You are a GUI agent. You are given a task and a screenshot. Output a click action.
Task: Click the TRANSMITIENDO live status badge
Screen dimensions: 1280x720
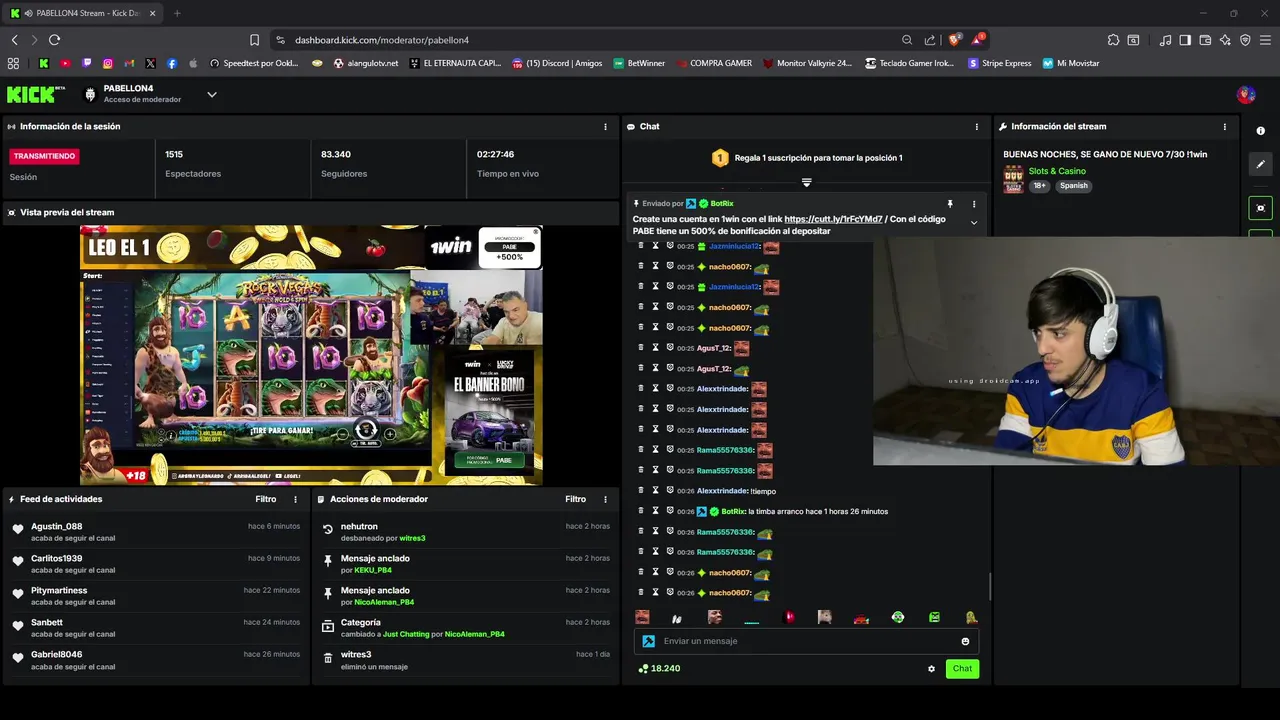click(44, 156)
